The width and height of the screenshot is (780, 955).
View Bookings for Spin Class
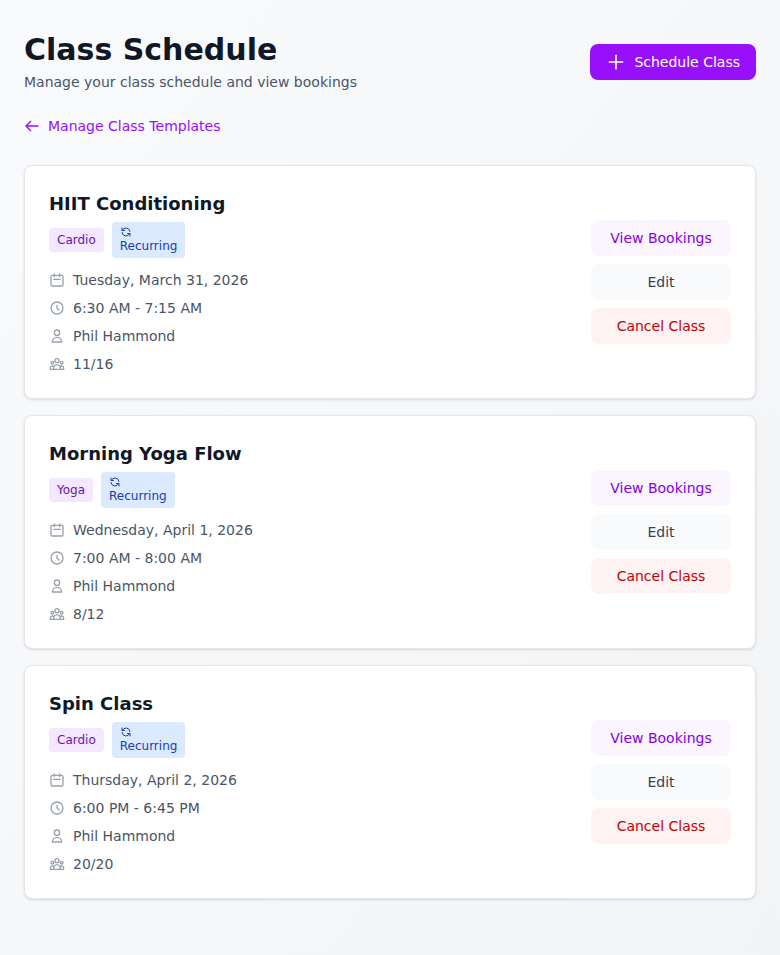click(x=660, y=738)
